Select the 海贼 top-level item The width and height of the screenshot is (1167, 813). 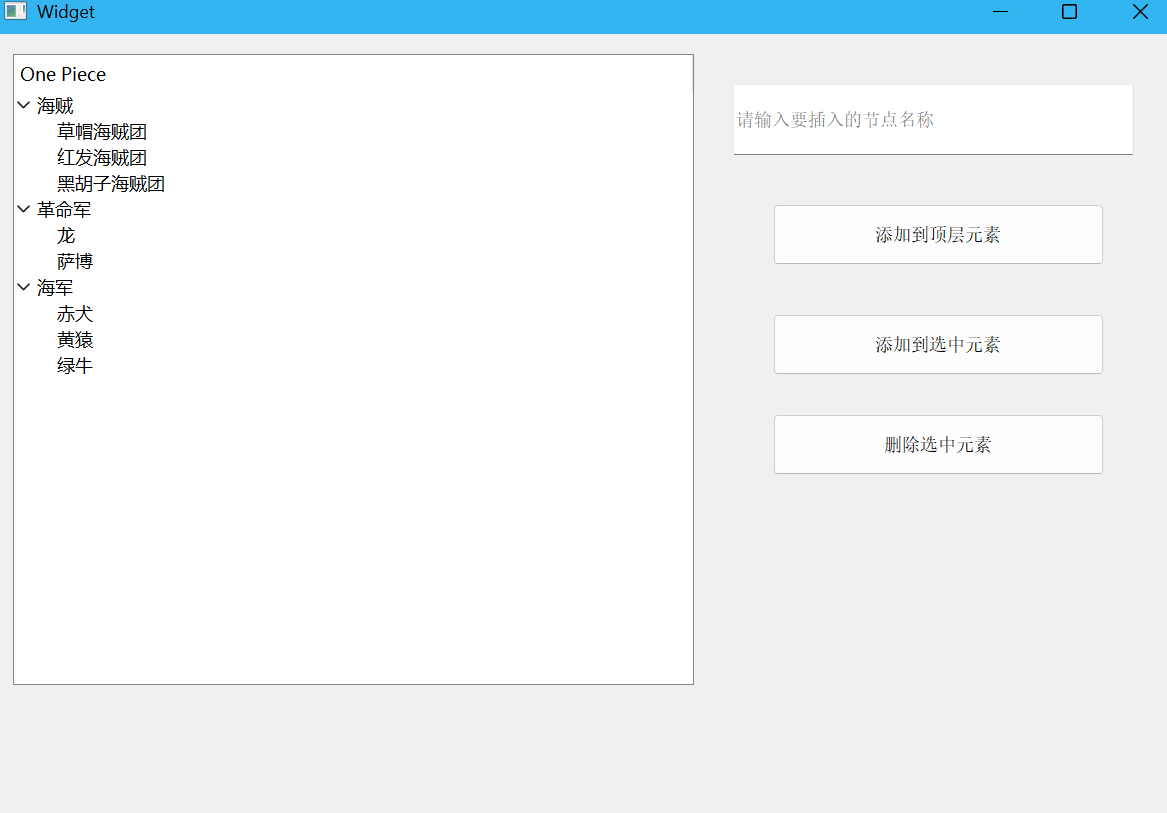[x=55, y=106]
